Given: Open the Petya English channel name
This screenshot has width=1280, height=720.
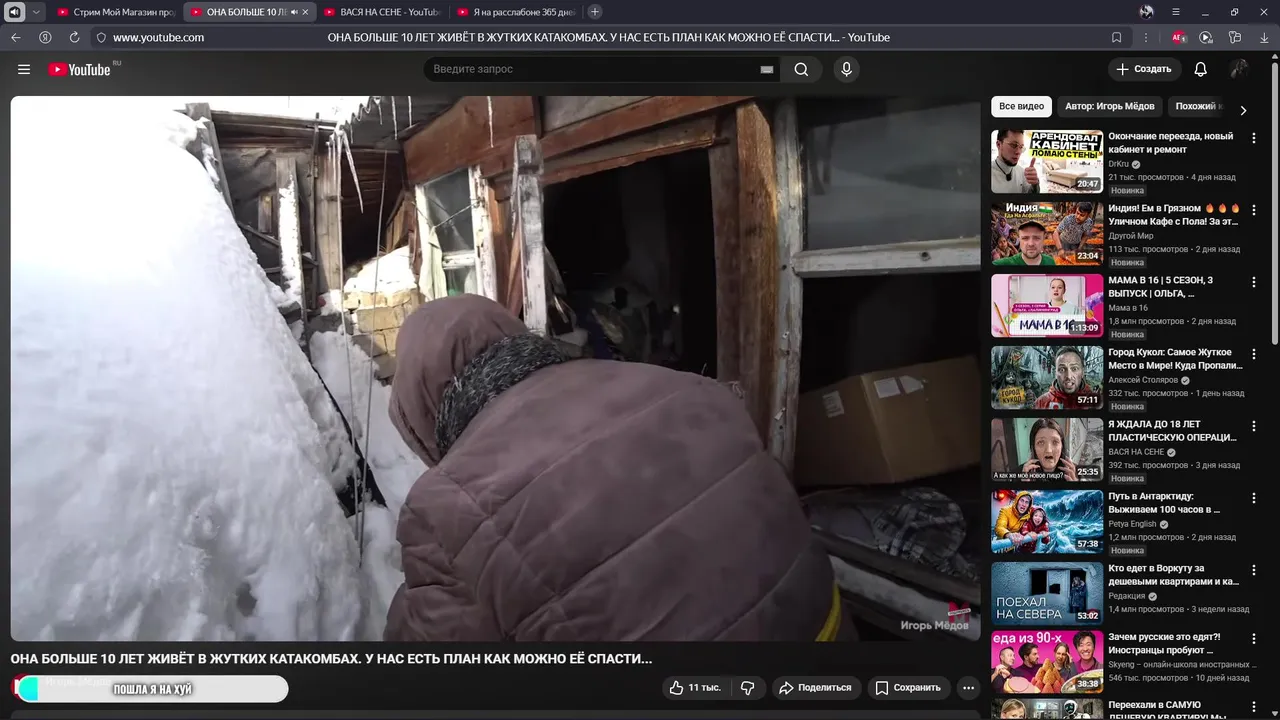Looking at the screenshot, I should click(1132, 524).
